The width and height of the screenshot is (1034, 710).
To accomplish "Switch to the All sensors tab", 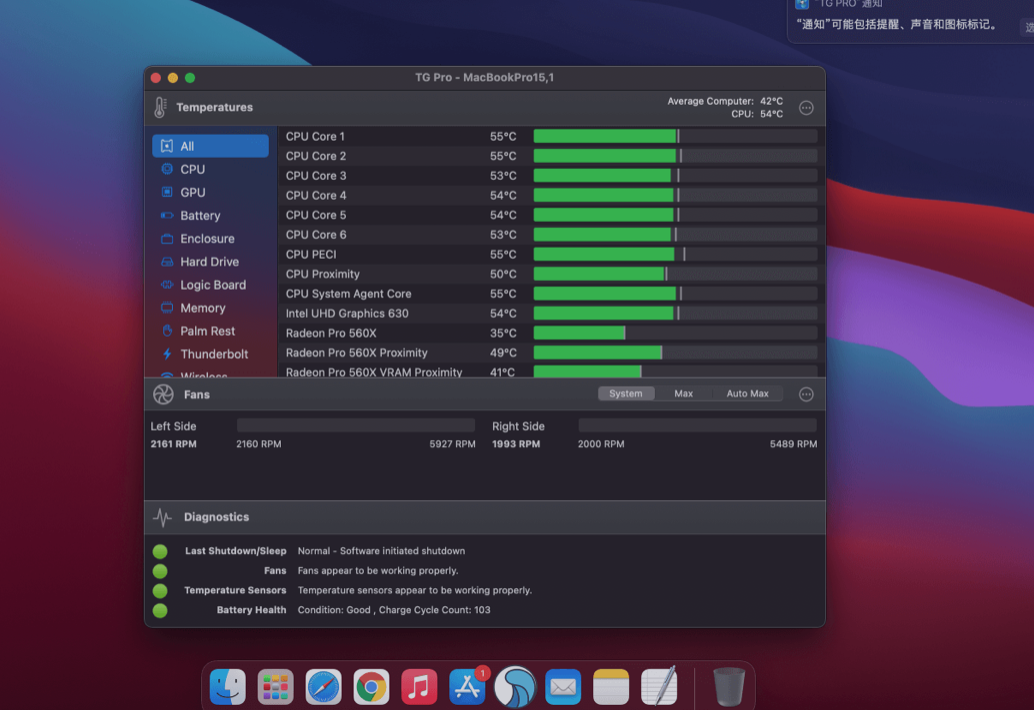I will pyautogui.click(x=187, y=145).
